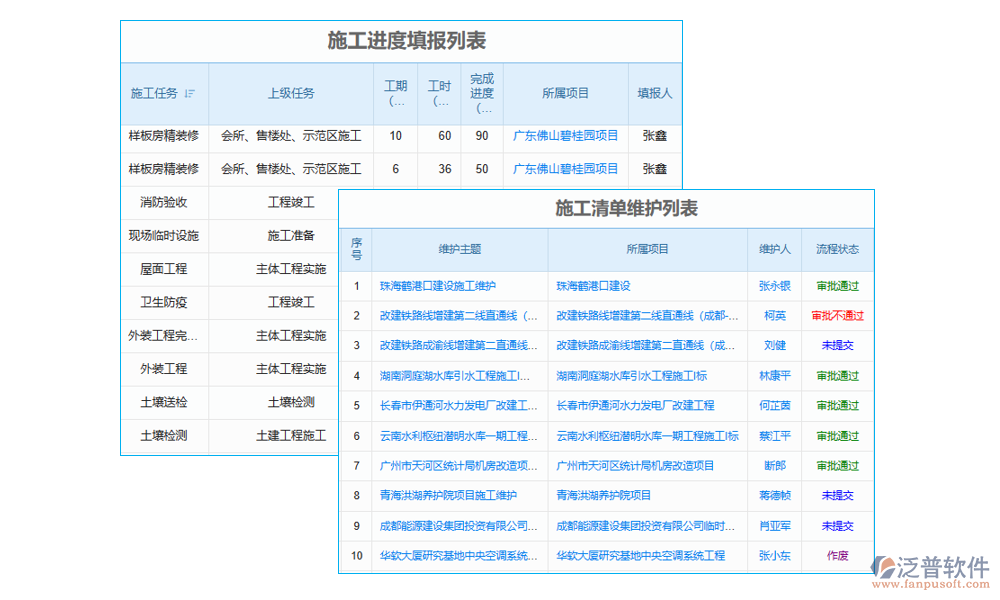Click the 维护人 column header

774,249
